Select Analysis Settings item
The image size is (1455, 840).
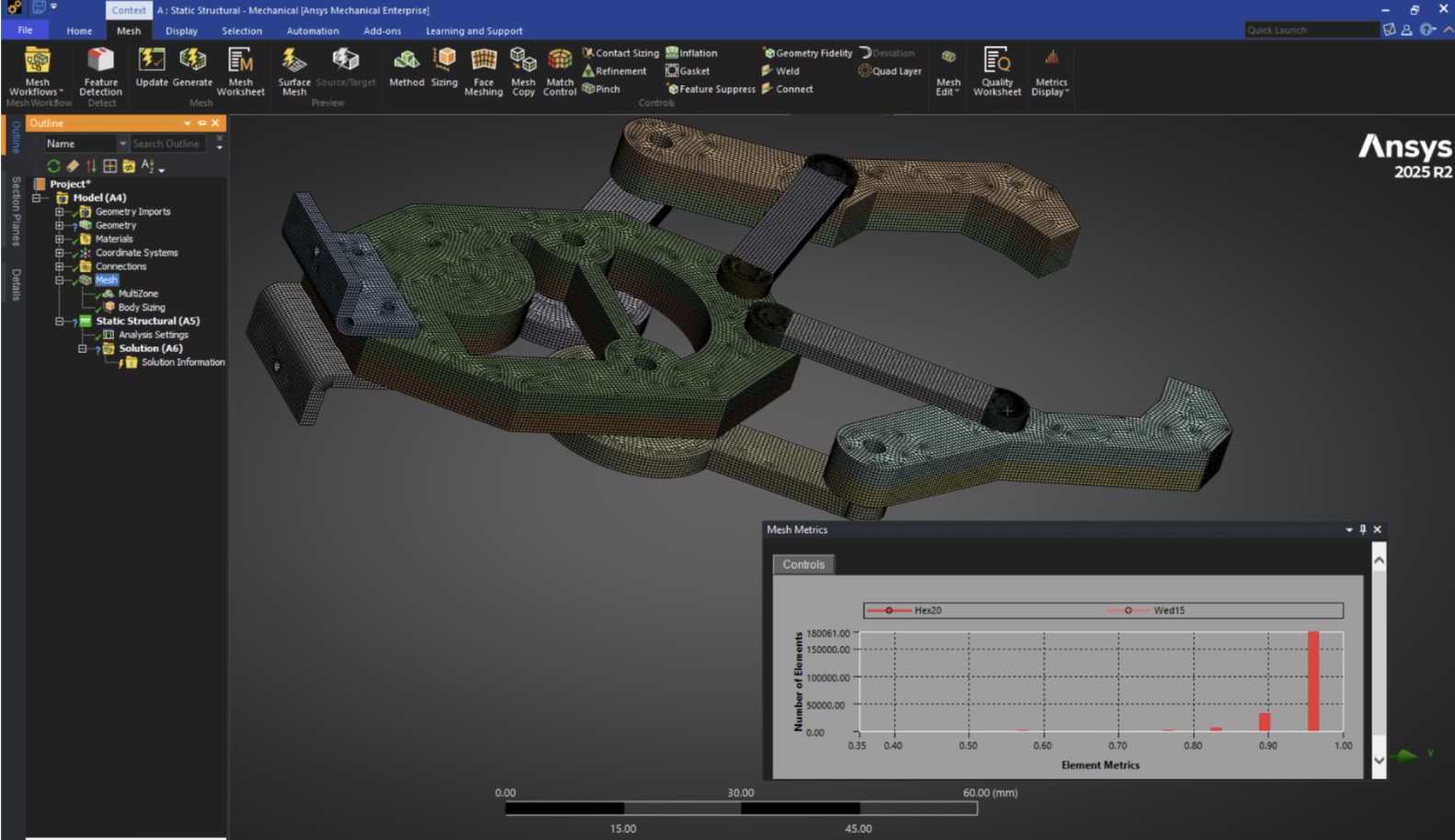(x=153, y=335)
